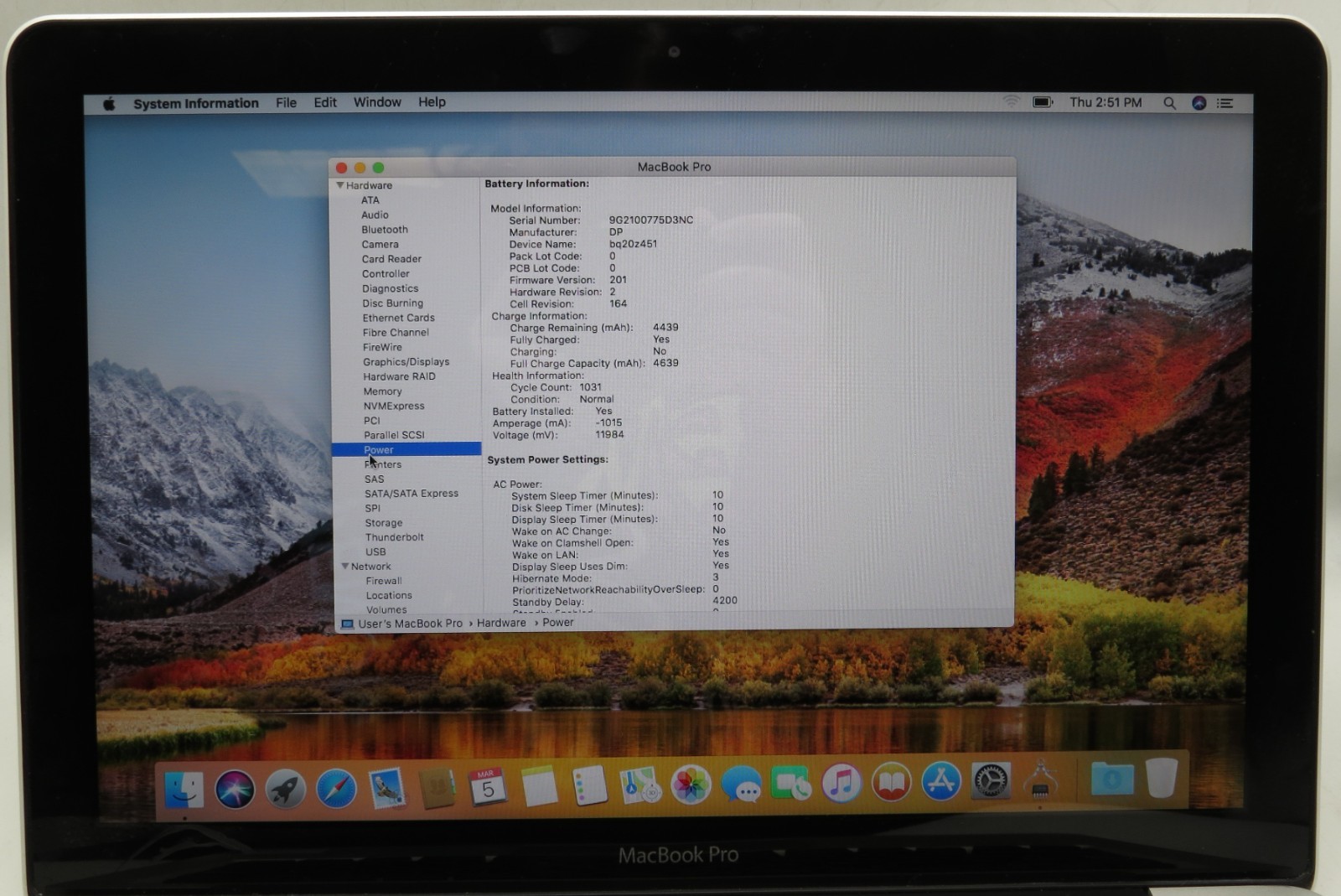
Task: Select ATA in the sidebar
Action: pos(370,200)
